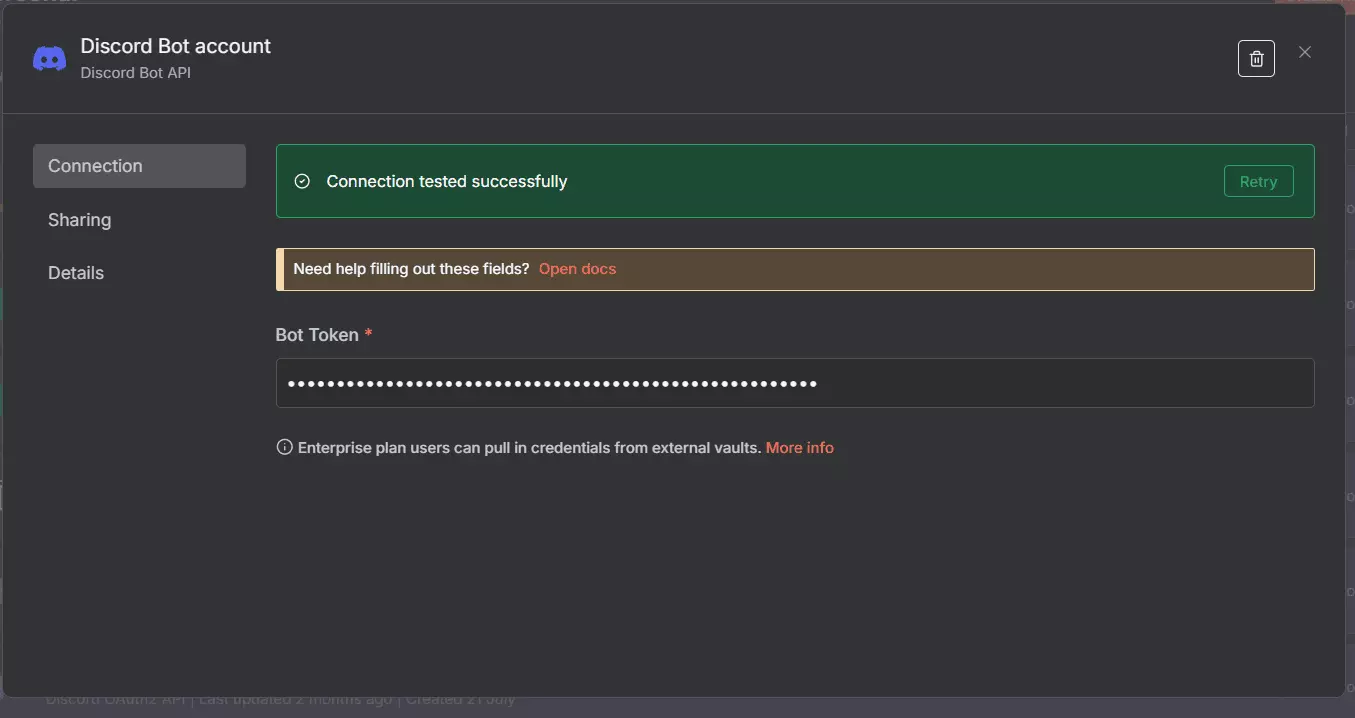The image size is (1355, 718).
Task: Open docs link in help notice
Action: tap(577, 269)
